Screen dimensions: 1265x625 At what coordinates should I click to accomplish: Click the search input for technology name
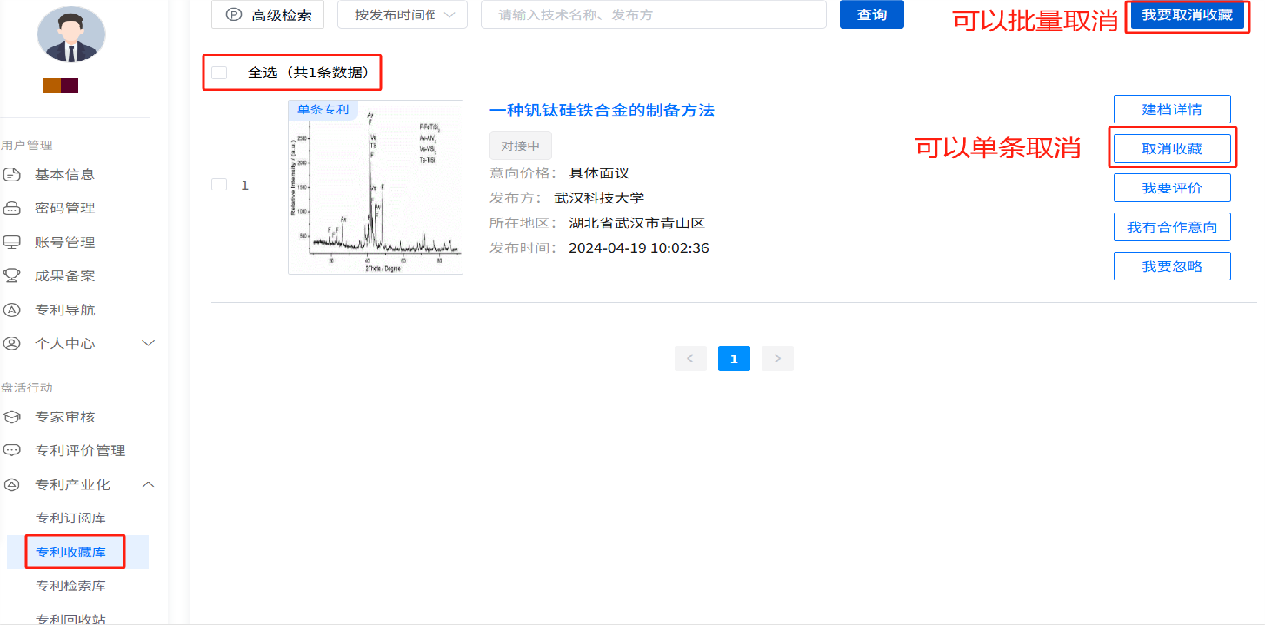(654, 15)
